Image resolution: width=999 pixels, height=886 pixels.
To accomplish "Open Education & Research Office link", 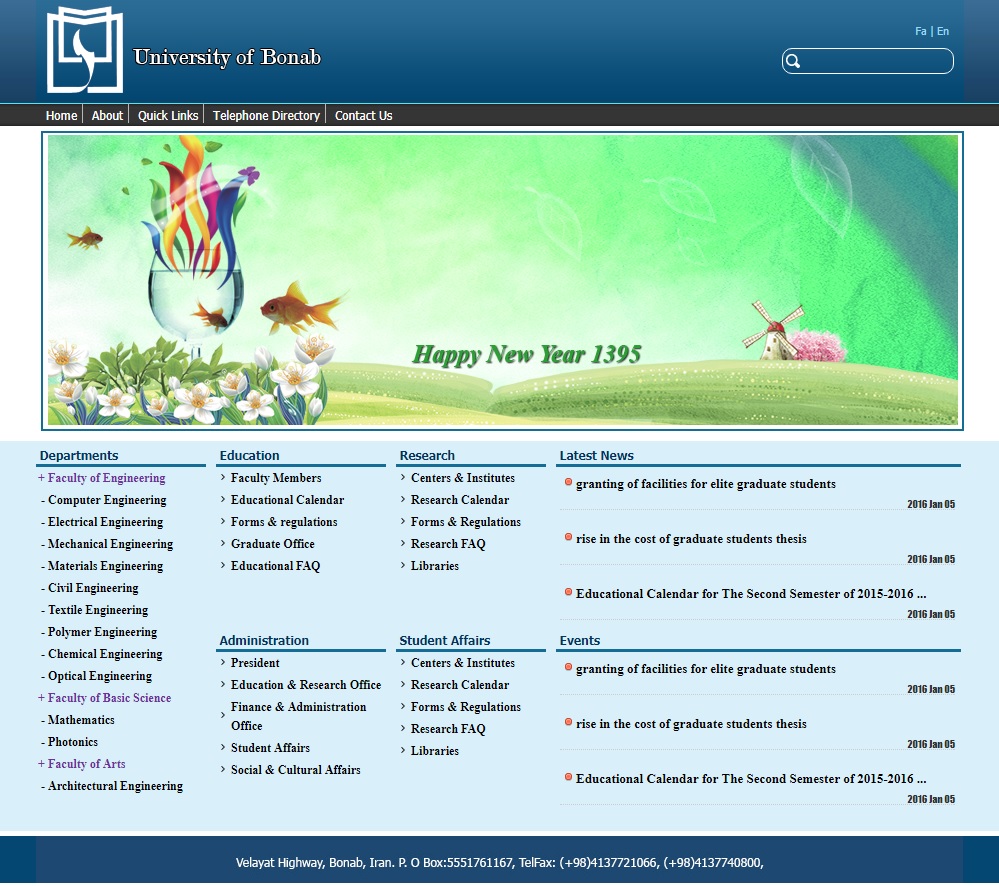I will pos(306,685).
